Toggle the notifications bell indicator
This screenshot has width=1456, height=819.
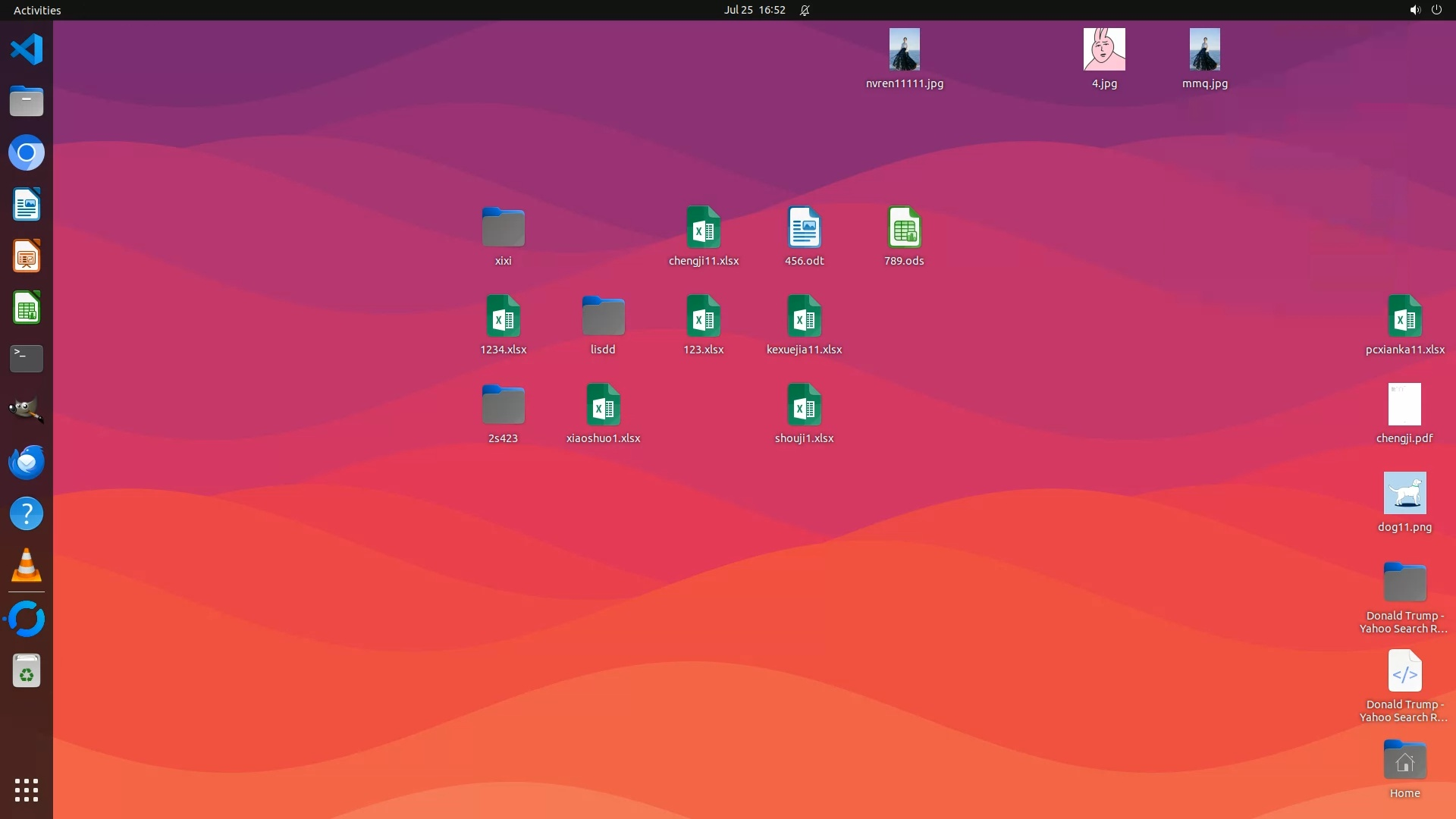click(805, 10)
